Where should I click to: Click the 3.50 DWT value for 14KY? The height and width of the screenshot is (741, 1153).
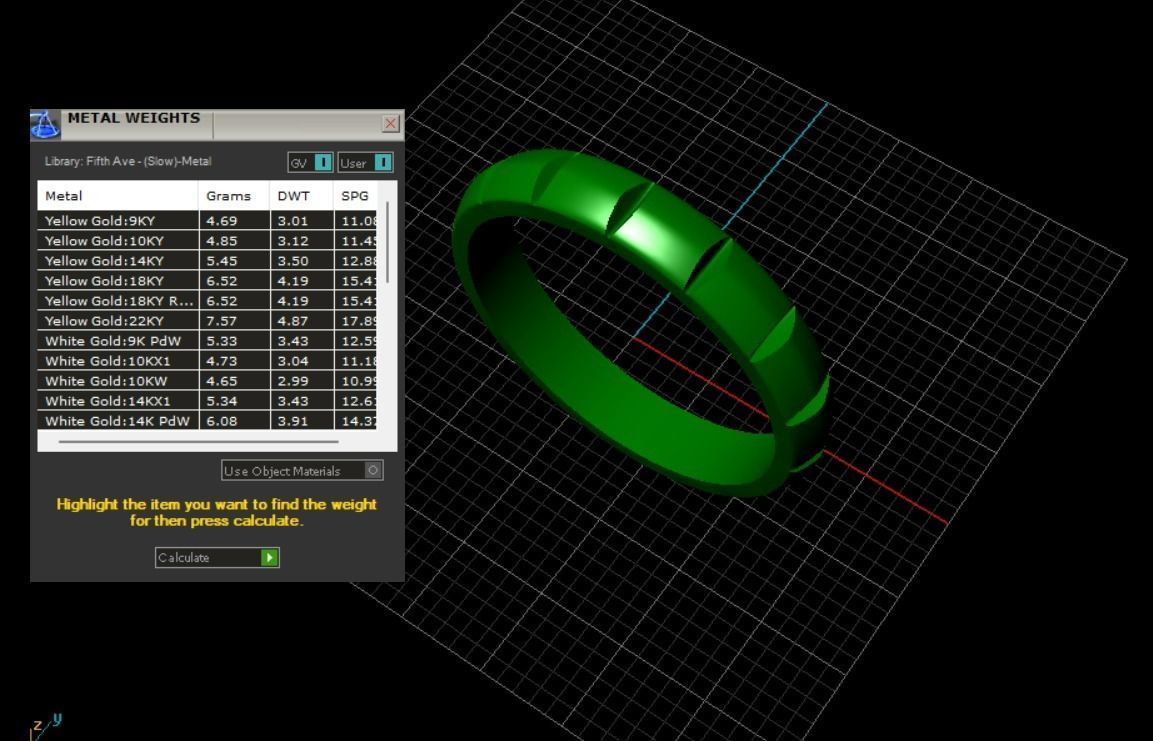pos(293,260)
